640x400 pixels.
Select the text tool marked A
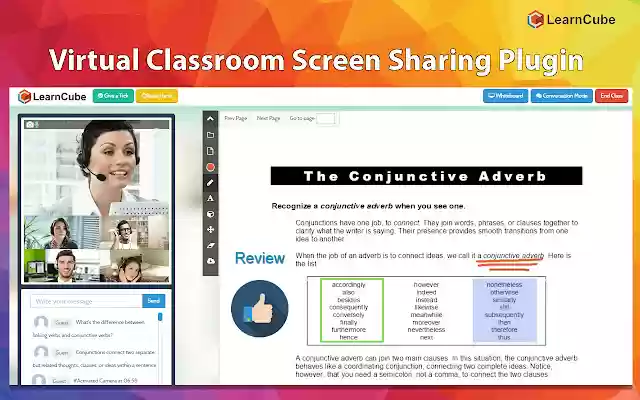(x=210, y=198)
